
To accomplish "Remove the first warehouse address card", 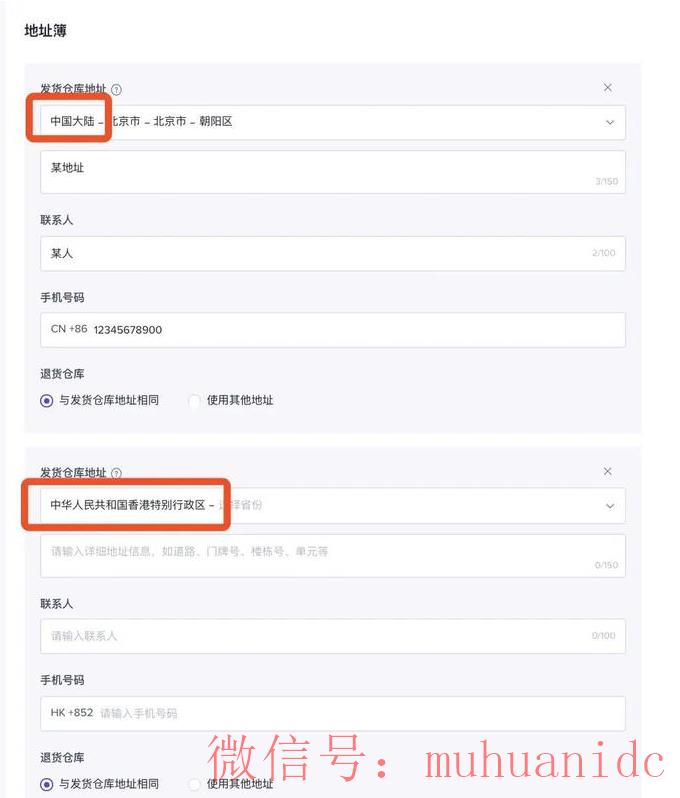I will pyautogui.click(x=608, y=88).
